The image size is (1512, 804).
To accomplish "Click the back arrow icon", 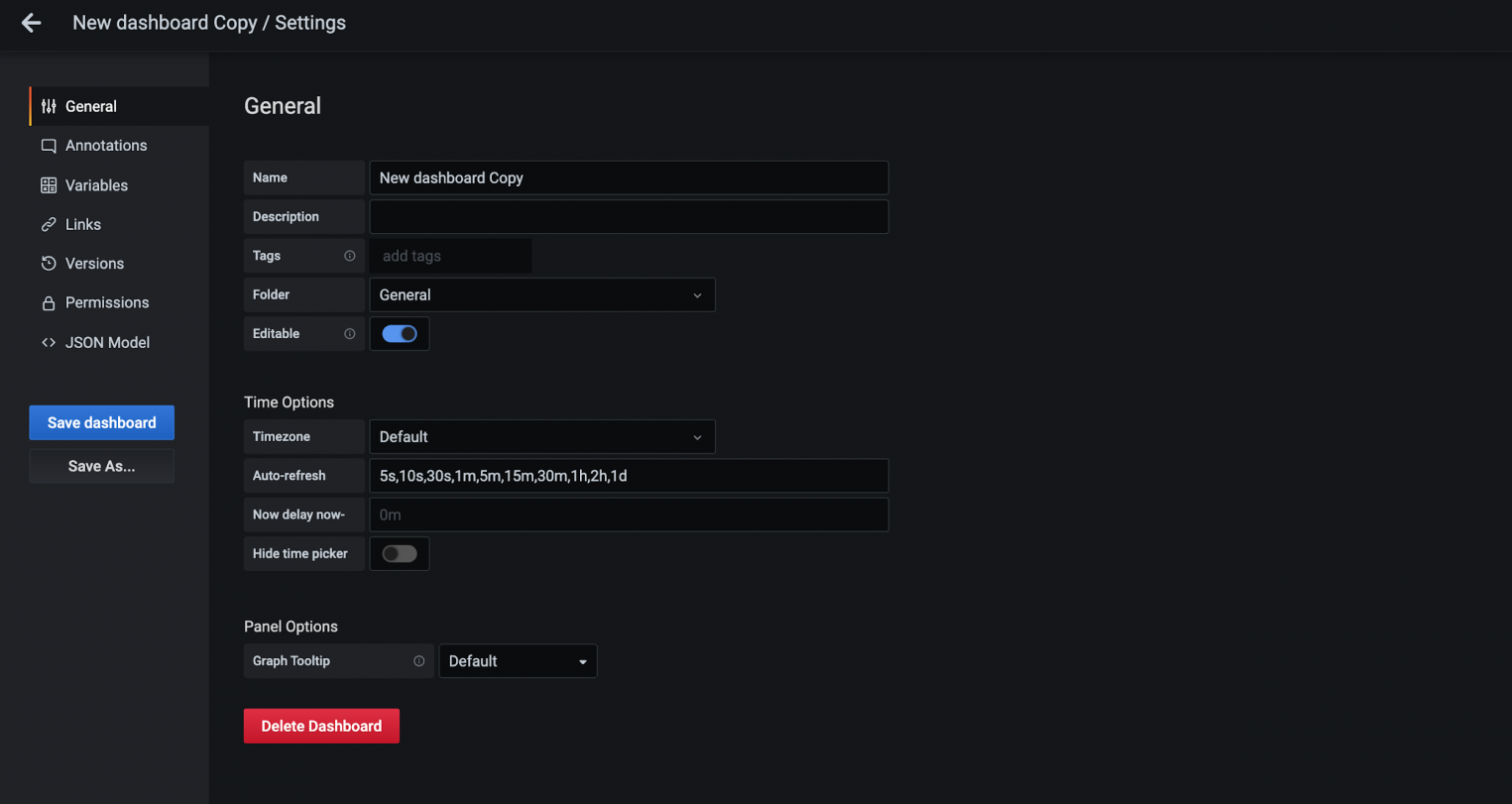I will click(32, 23).
